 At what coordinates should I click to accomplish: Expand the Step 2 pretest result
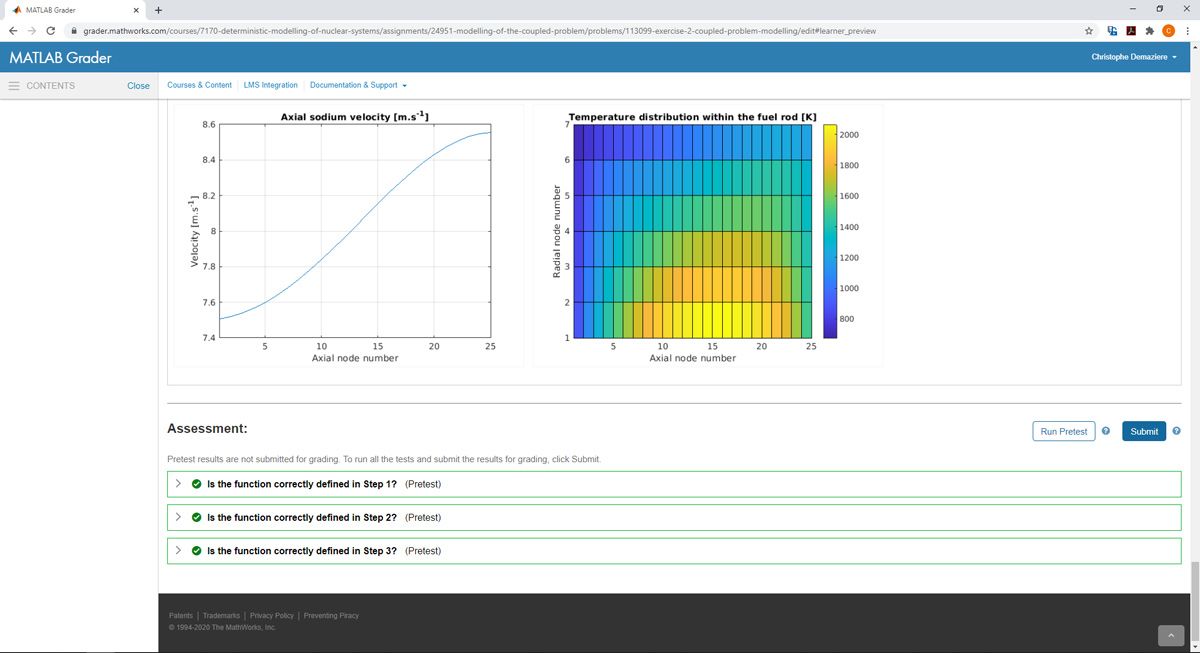(178, 517)
